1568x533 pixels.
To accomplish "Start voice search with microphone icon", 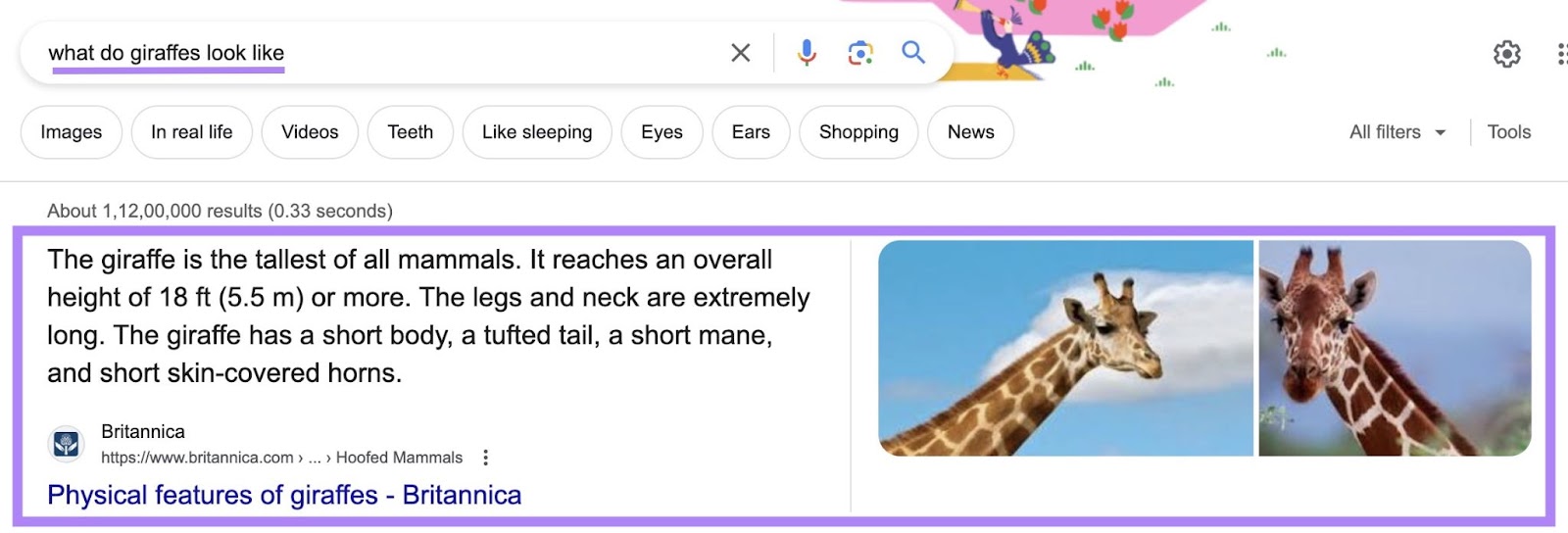I will 807,53.
